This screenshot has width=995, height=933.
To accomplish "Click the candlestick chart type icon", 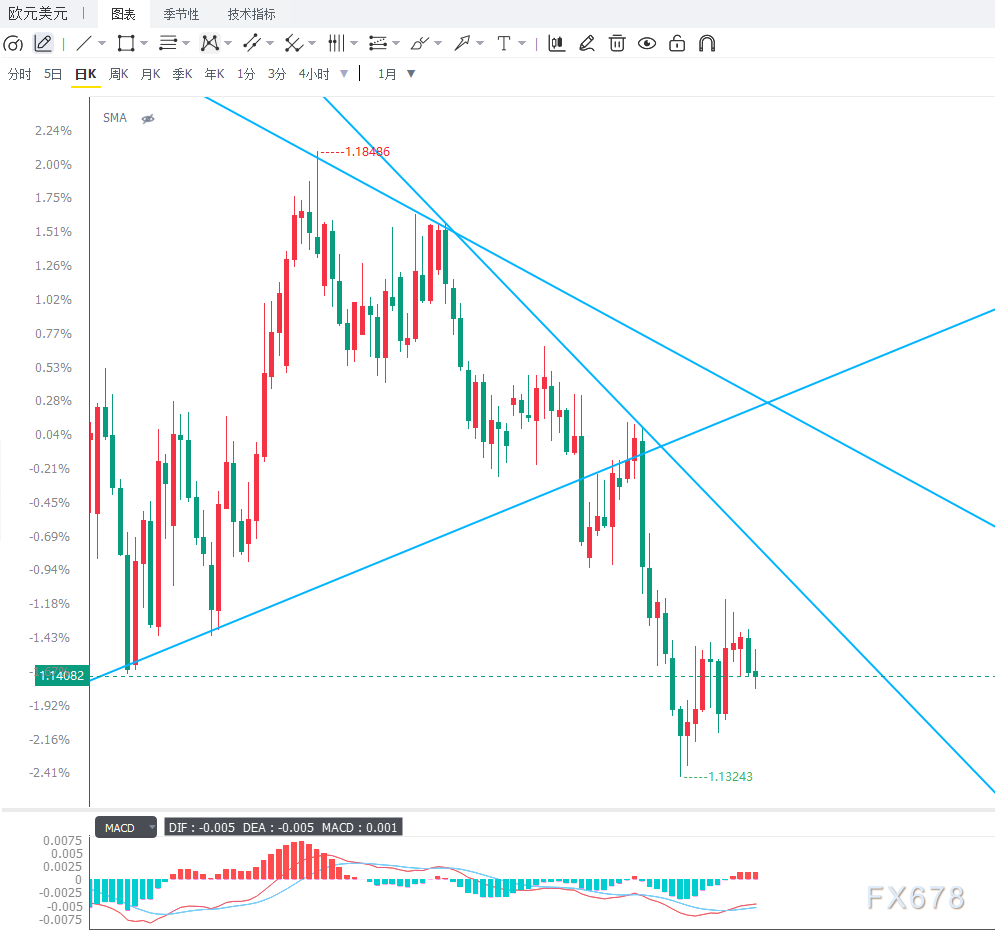I will 557,43.
